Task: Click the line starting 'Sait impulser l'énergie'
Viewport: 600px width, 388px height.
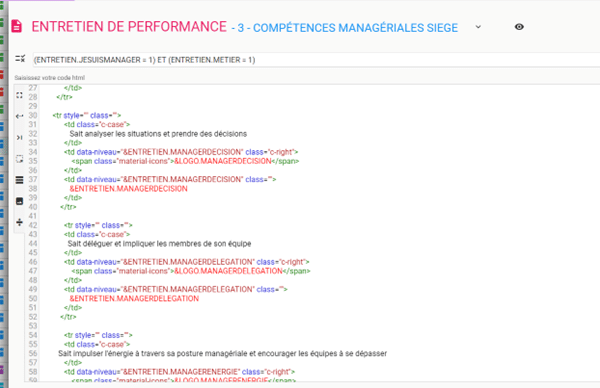Action: pos(222,354)
